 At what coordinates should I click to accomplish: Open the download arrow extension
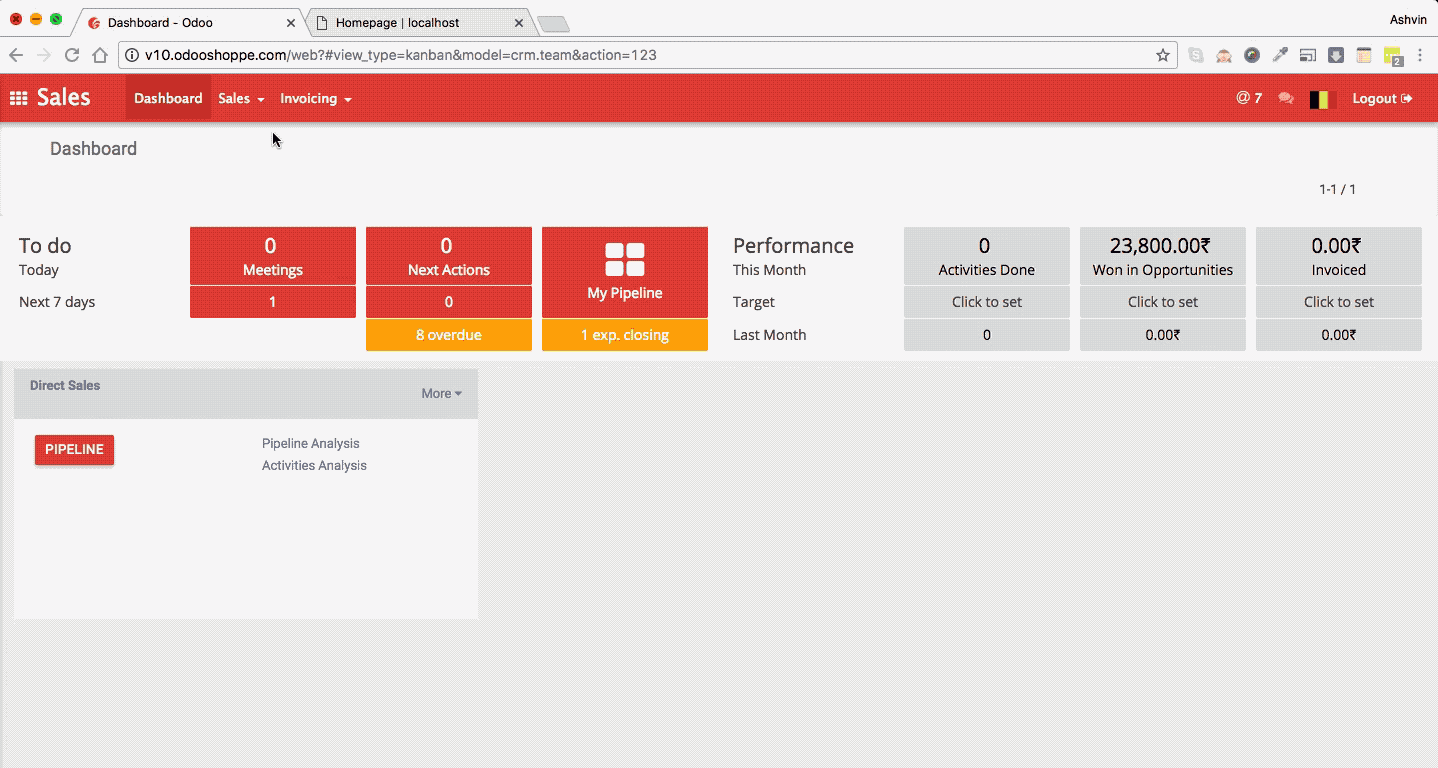[1336, 55]
